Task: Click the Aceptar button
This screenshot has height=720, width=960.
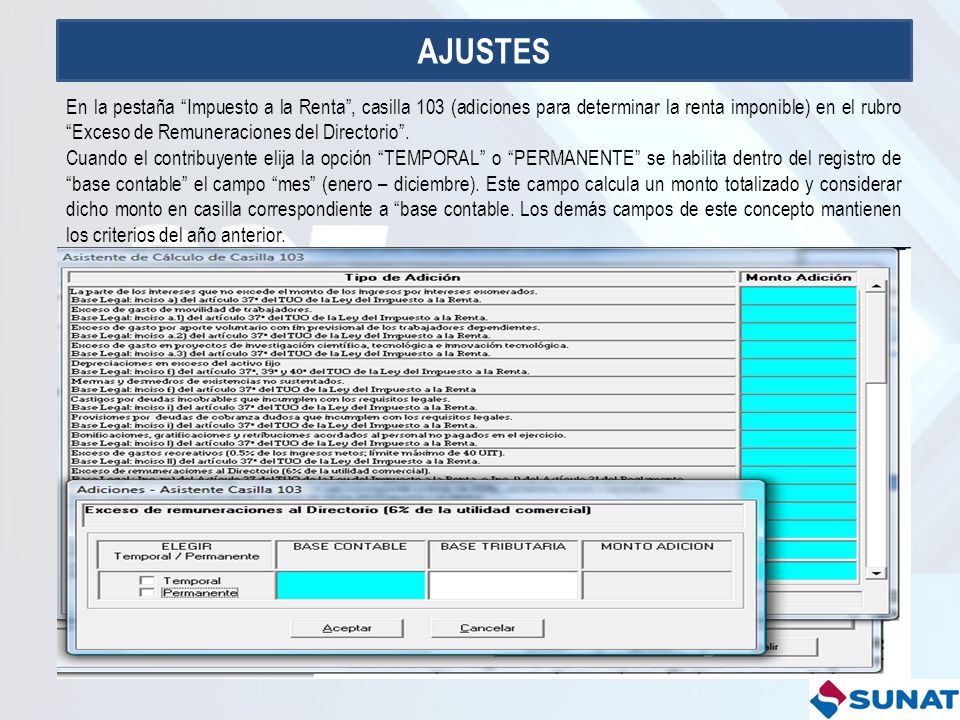Action: (347, 628)
